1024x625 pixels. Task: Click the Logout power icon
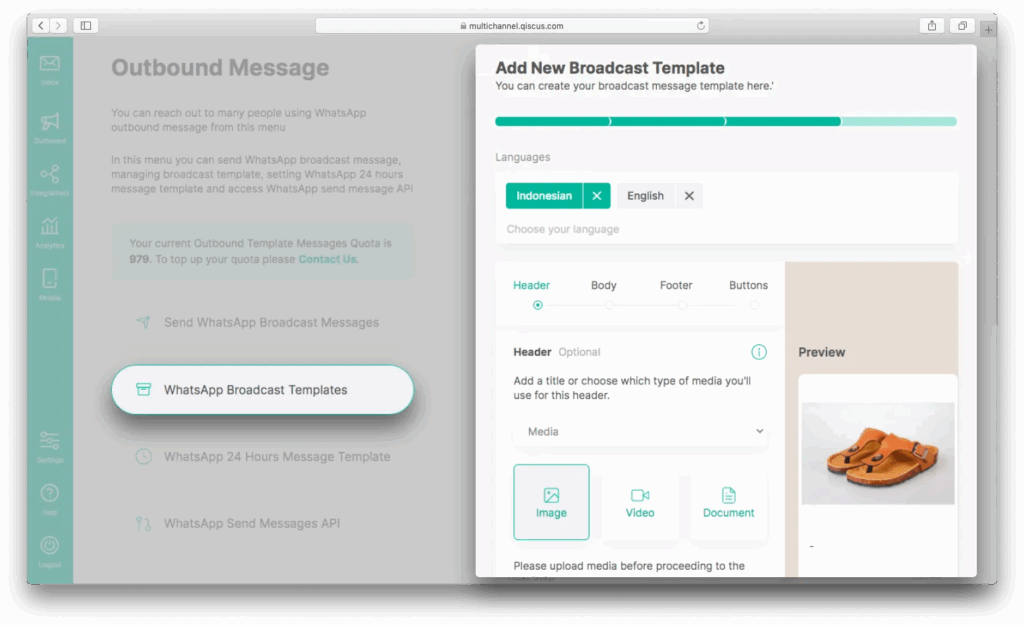point(50,546)
